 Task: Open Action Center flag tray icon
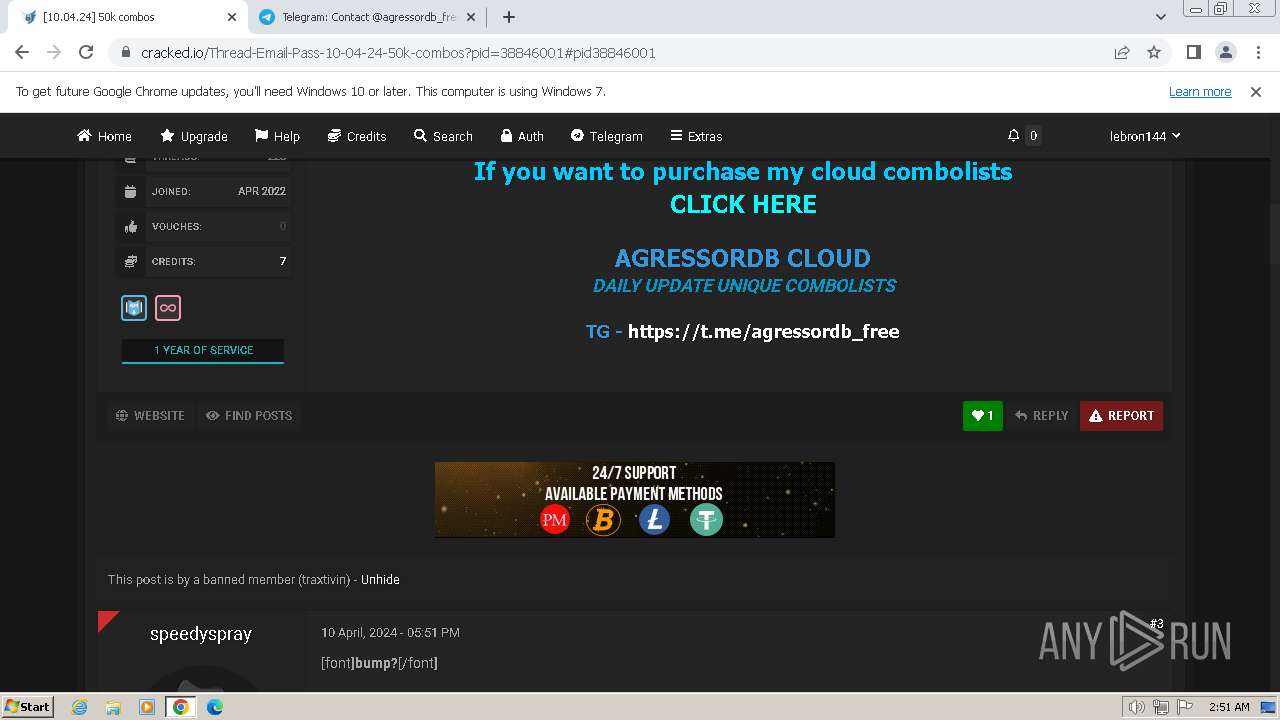pos(1184,707)
